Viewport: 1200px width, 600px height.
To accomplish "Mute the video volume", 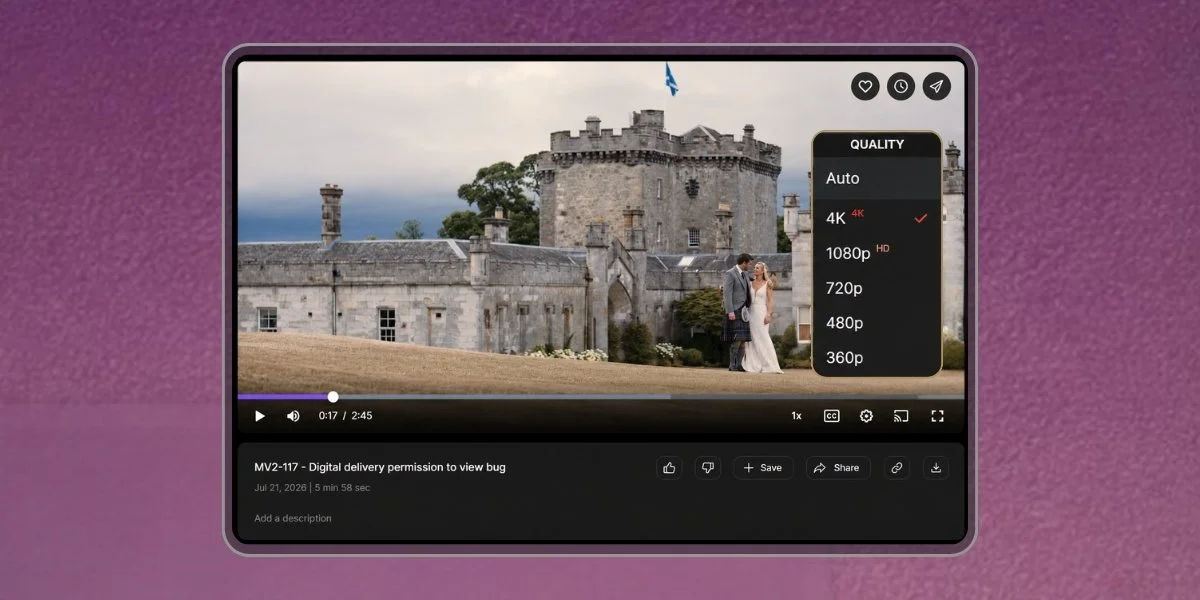I will coord(293,416).
